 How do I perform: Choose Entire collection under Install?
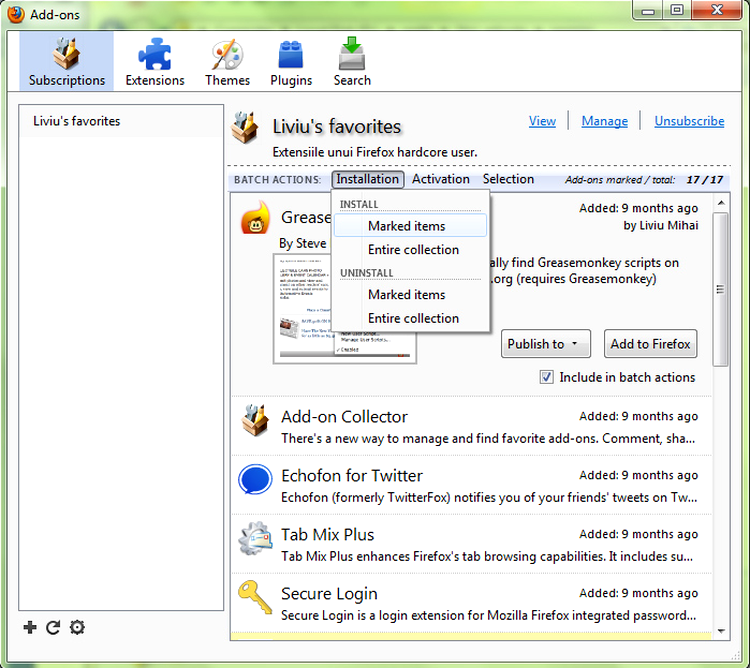(410, 250)
